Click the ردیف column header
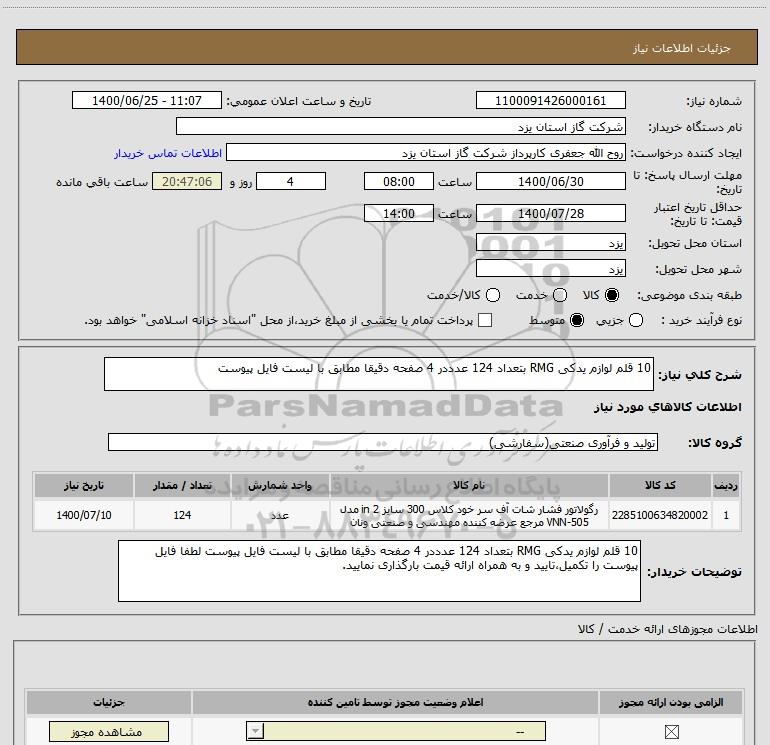This screenshot has width=770, height=745. [x=726, y=485]
